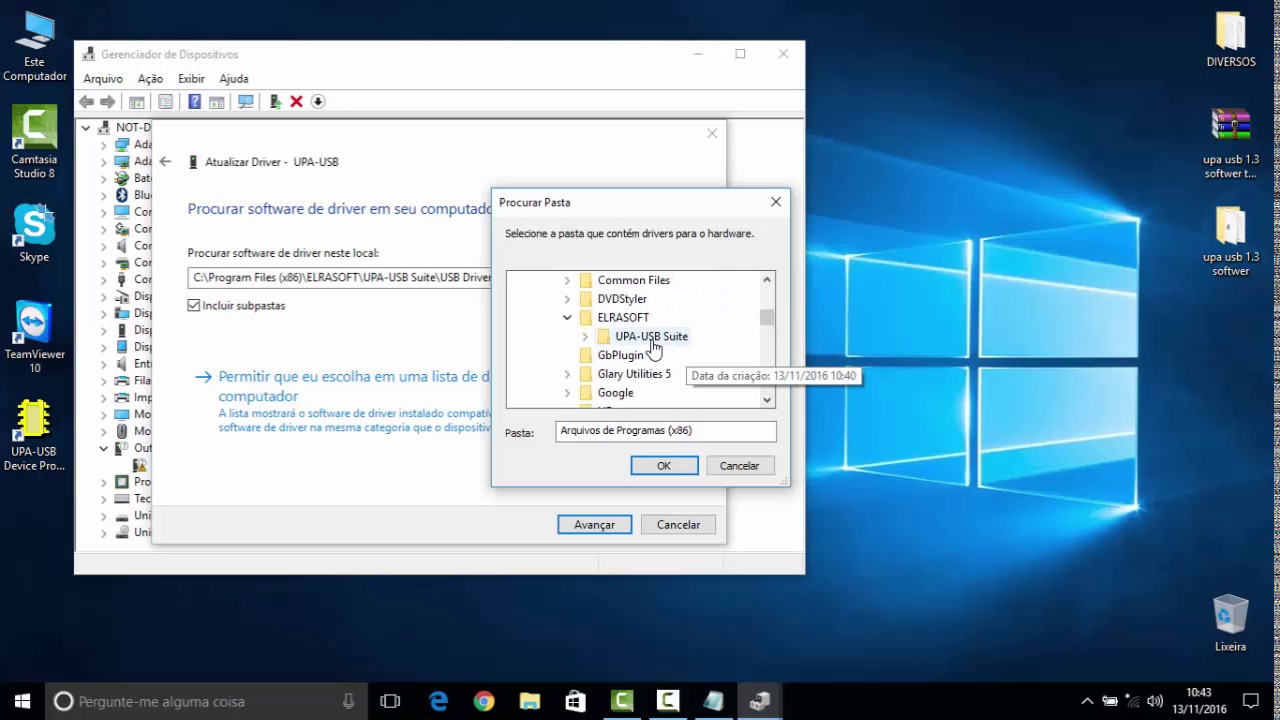This screenshot has height=720, width=1280.
Task: Click the folder tree scrollbar thumb
Action: (767, 317)
